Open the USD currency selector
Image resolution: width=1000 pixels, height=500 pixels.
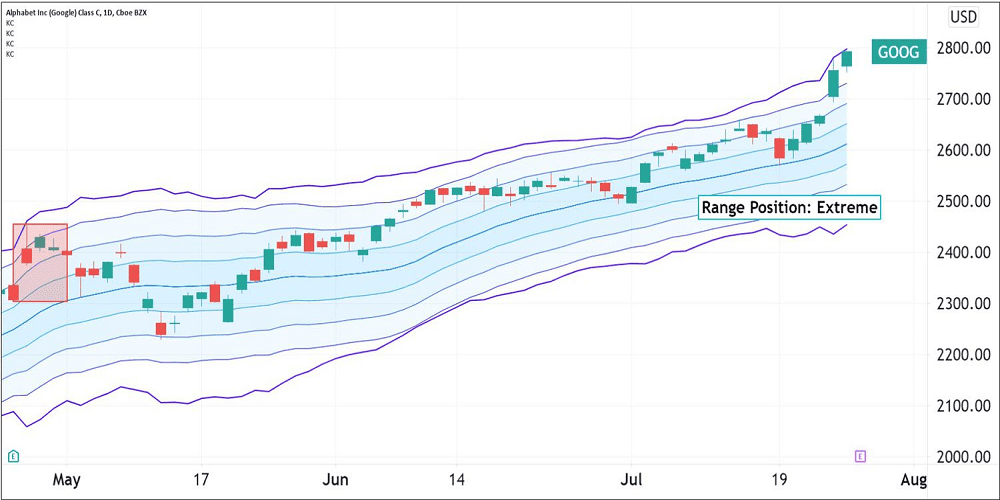(x=963, y=16)
